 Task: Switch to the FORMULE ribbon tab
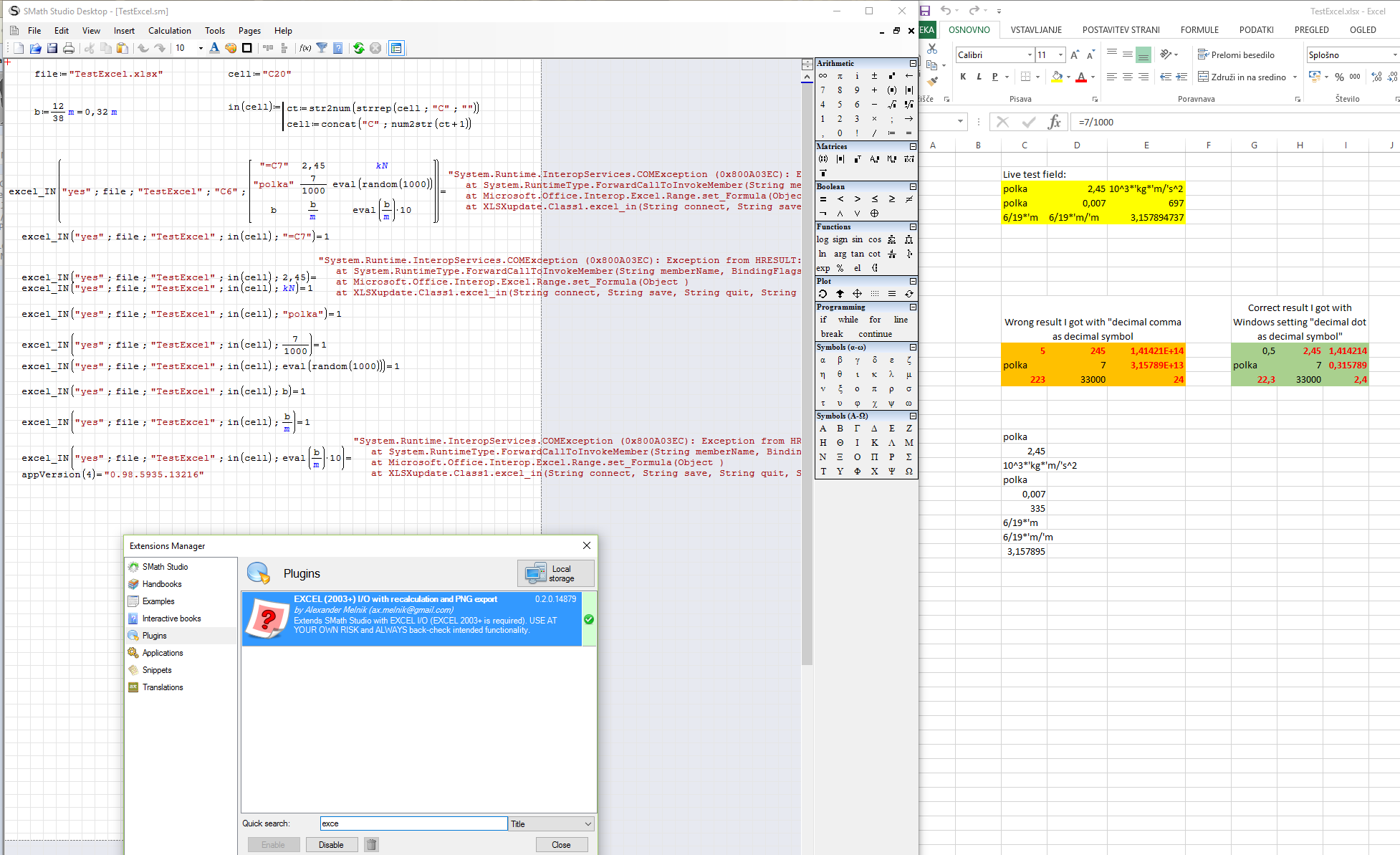point(1199,30)
